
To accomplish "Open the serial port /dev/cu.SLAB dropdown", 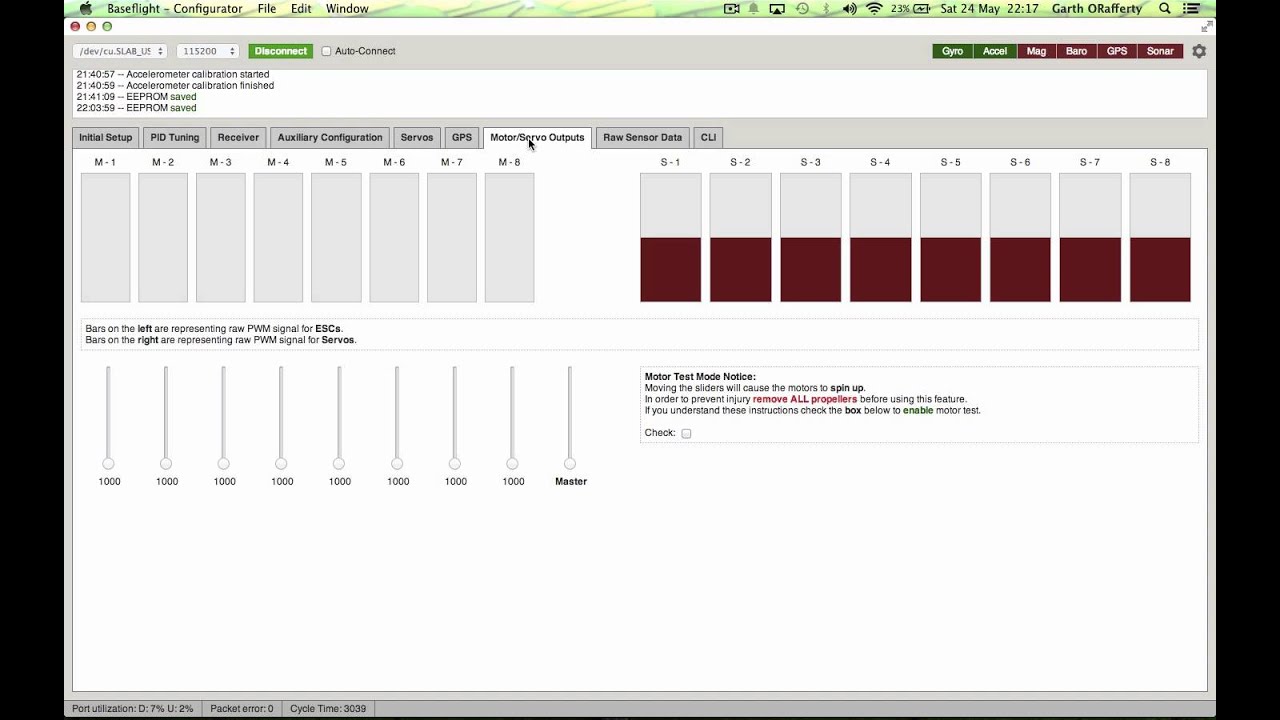I will [120, 51].
